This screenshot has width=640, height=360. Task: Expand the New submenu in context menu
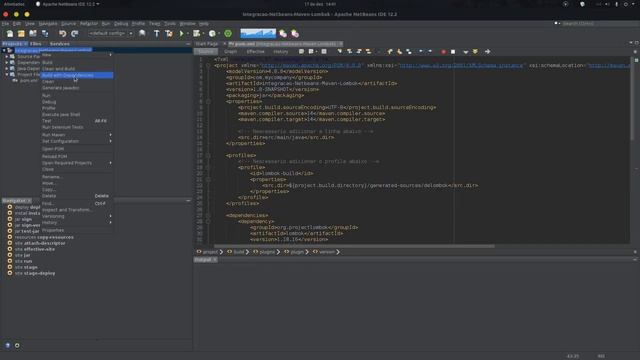coord(77,55)
